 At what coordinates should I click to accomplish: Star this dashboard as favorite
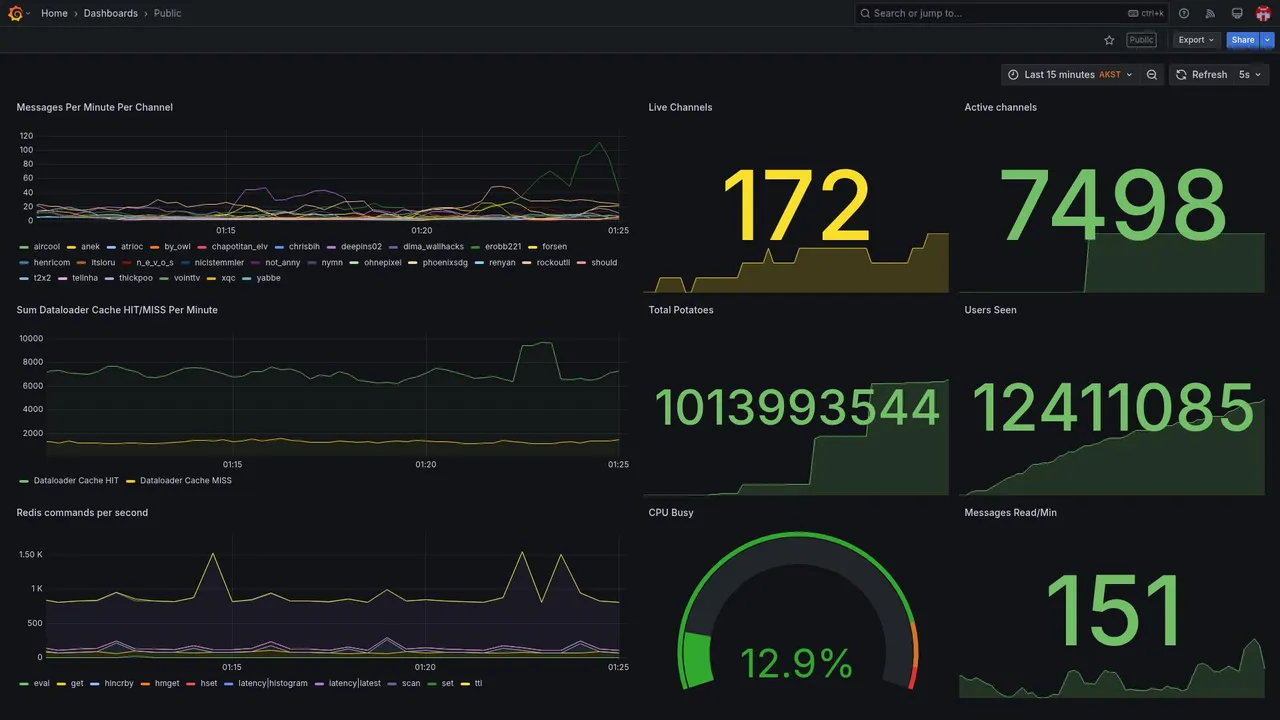point(1109,40)
